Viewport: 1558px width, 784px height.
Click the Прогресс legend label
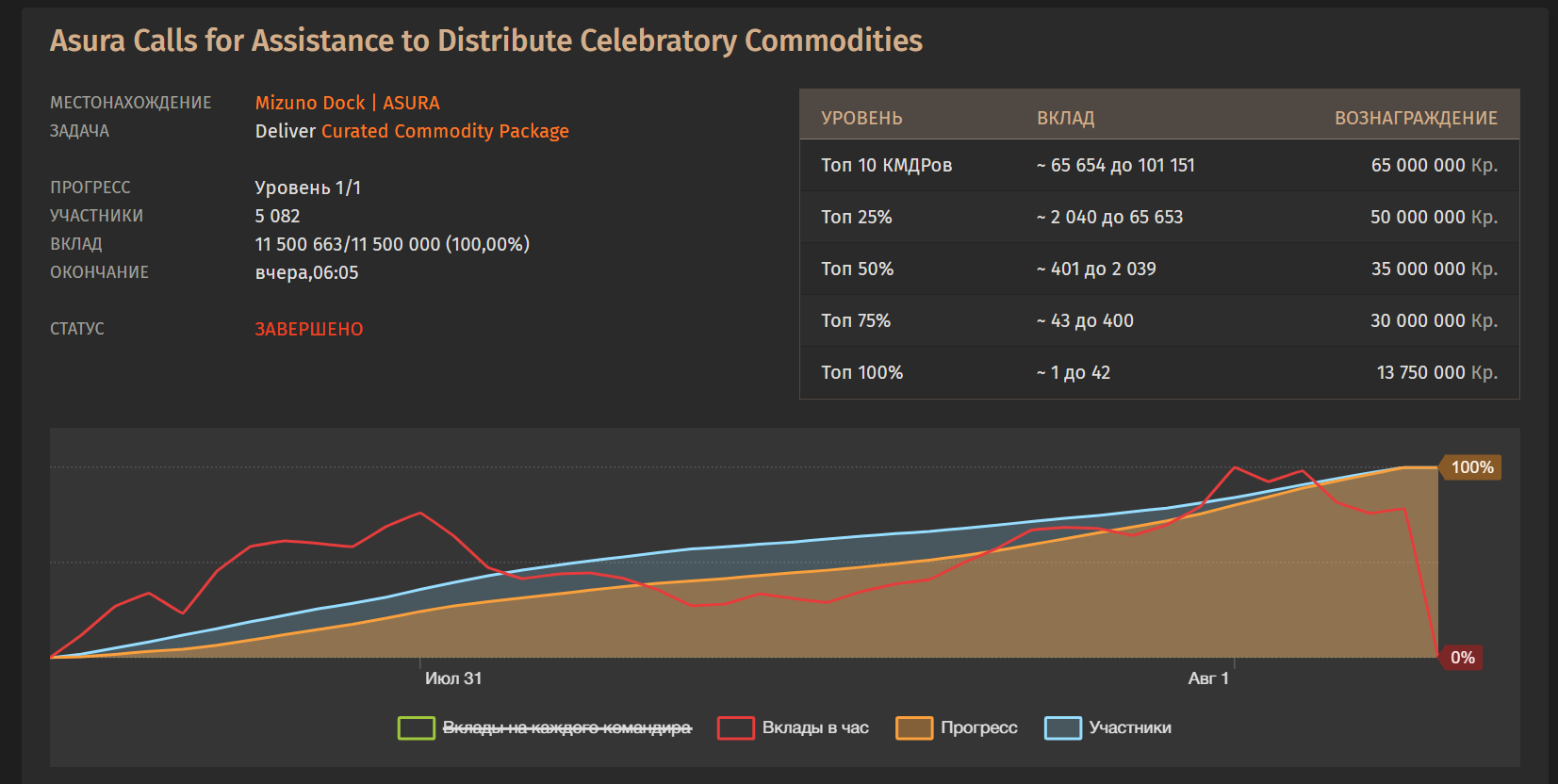[x=979, y=727]
